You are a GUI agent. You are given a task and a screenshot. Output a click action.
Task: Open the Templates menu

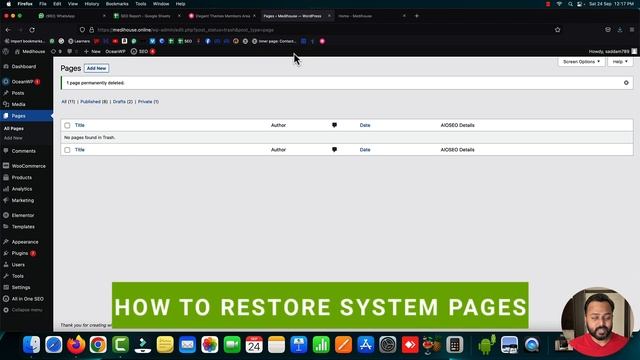point(23,227)
